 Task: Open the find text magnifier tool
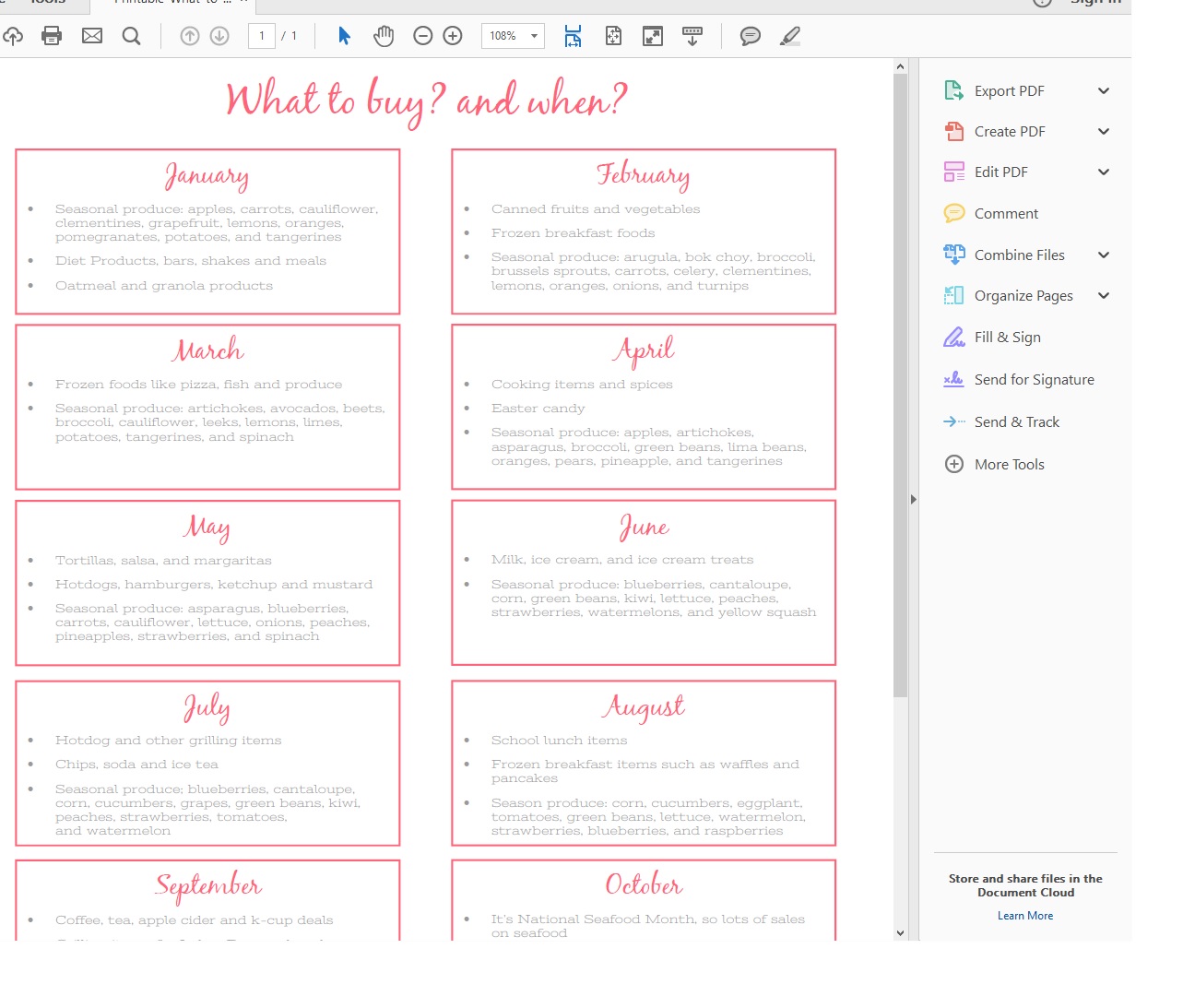[132, 36]
